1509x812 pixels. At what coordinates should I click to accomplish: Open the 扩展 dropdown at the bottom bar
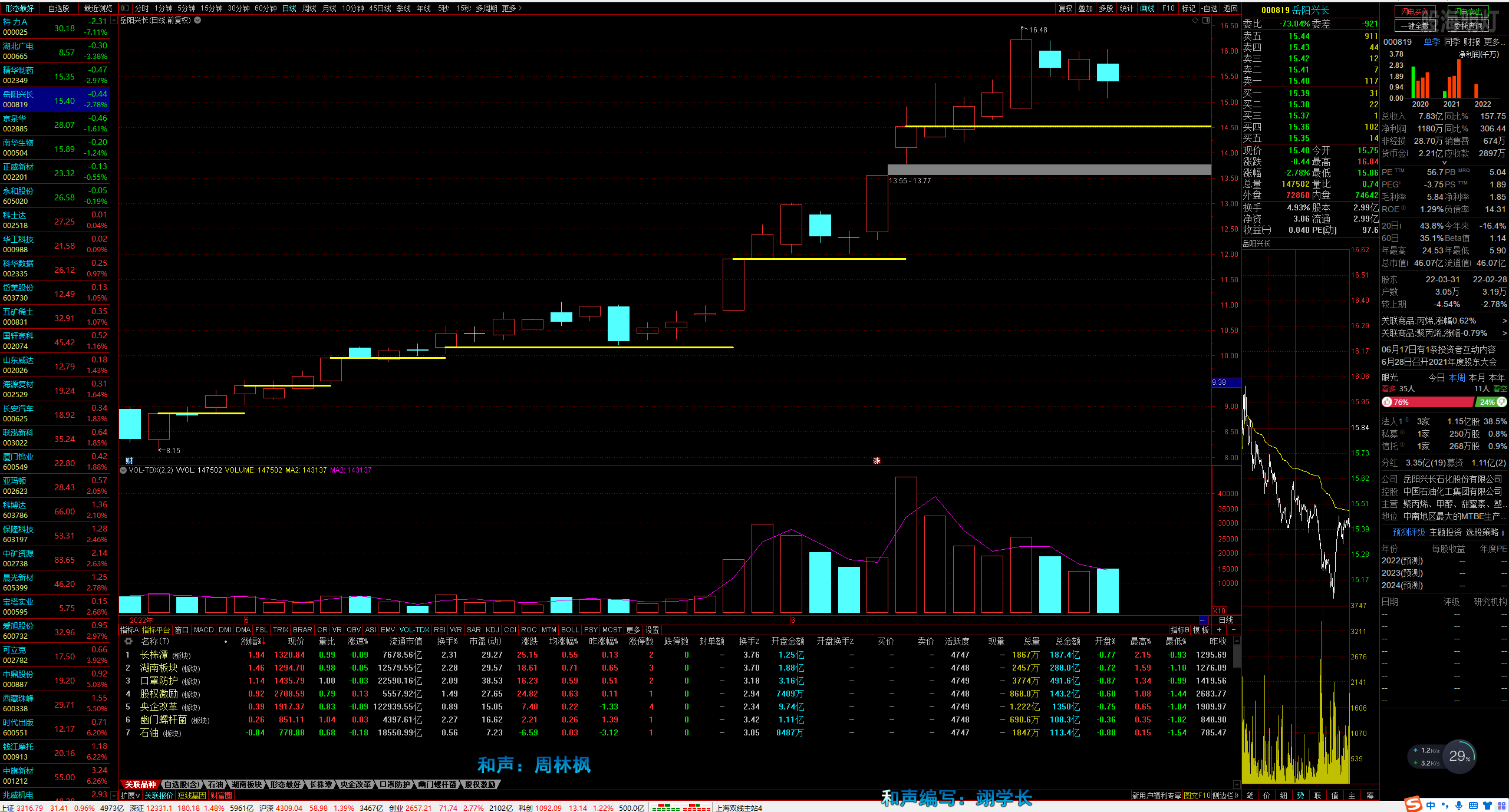(x=130, y=796)
